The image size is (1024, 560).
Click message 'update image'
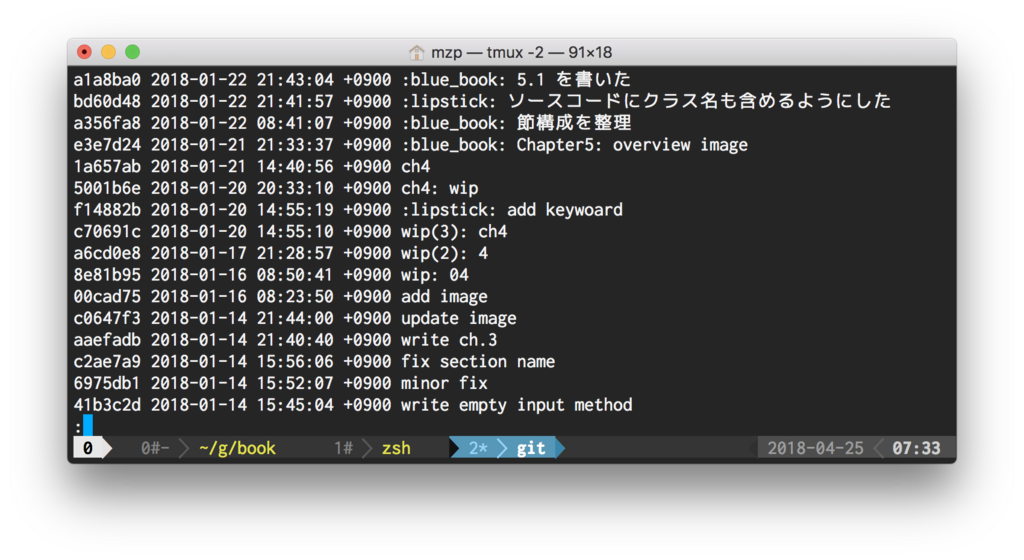[458, 319]
